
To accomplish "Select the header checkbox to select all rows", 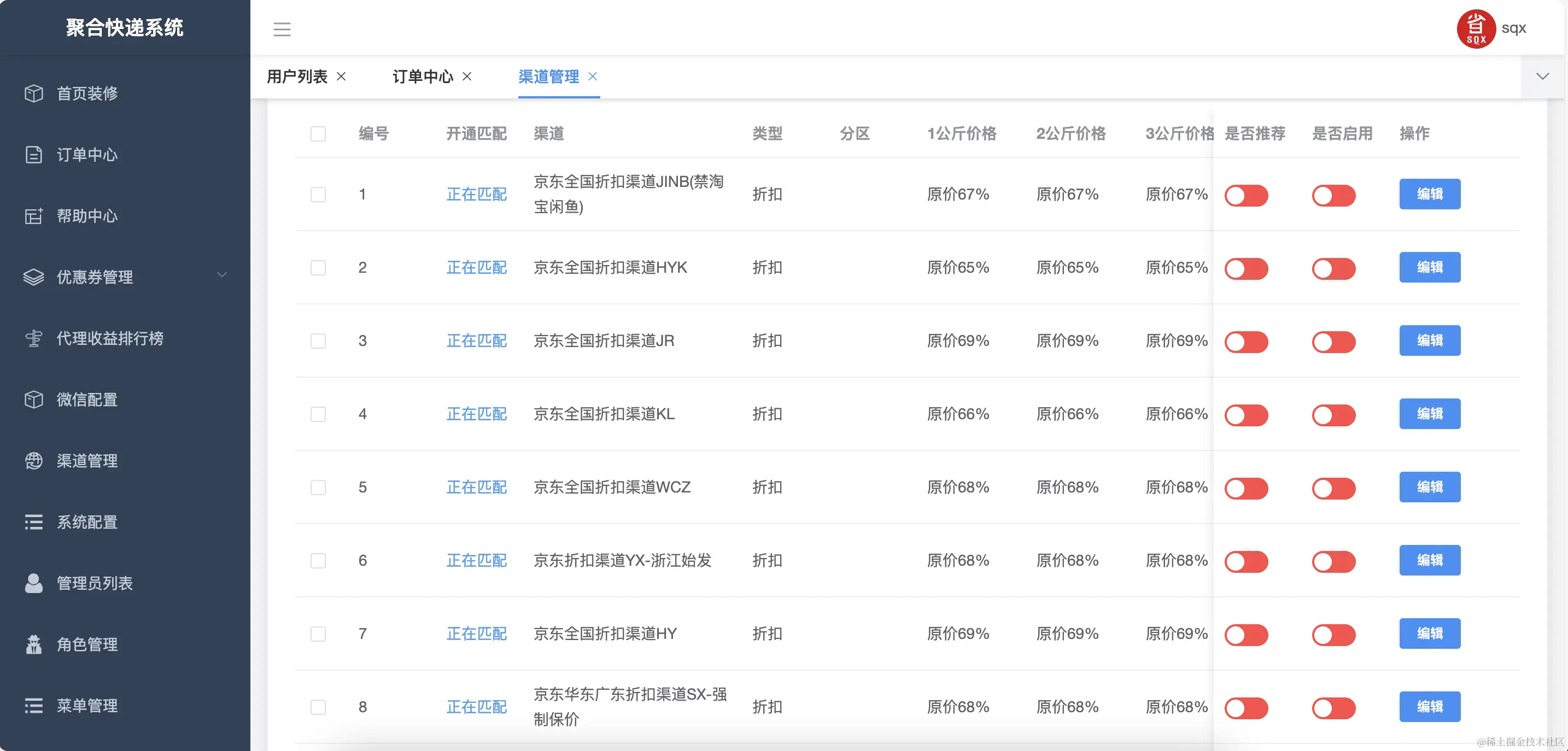I will [318, 134].
